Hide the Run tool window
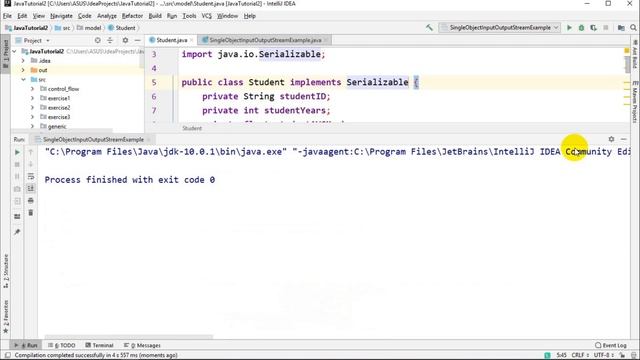The width and height of the screenshot is (640, 360). tap(623, 139)
